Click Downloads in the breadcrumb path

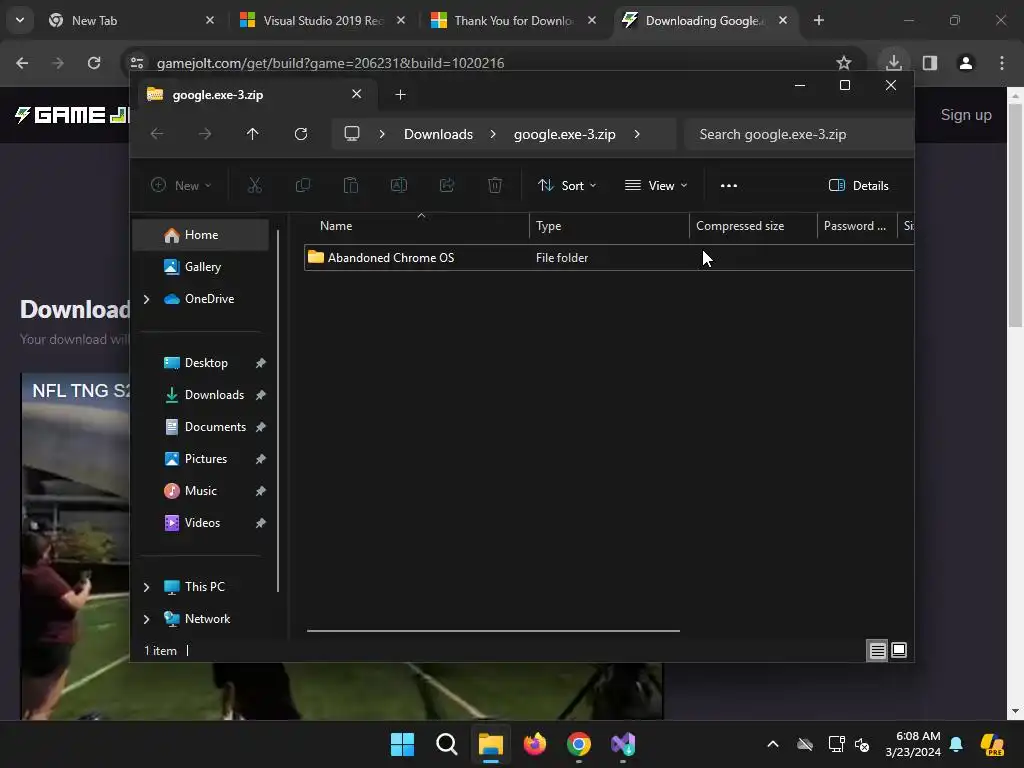pos(438,134)
